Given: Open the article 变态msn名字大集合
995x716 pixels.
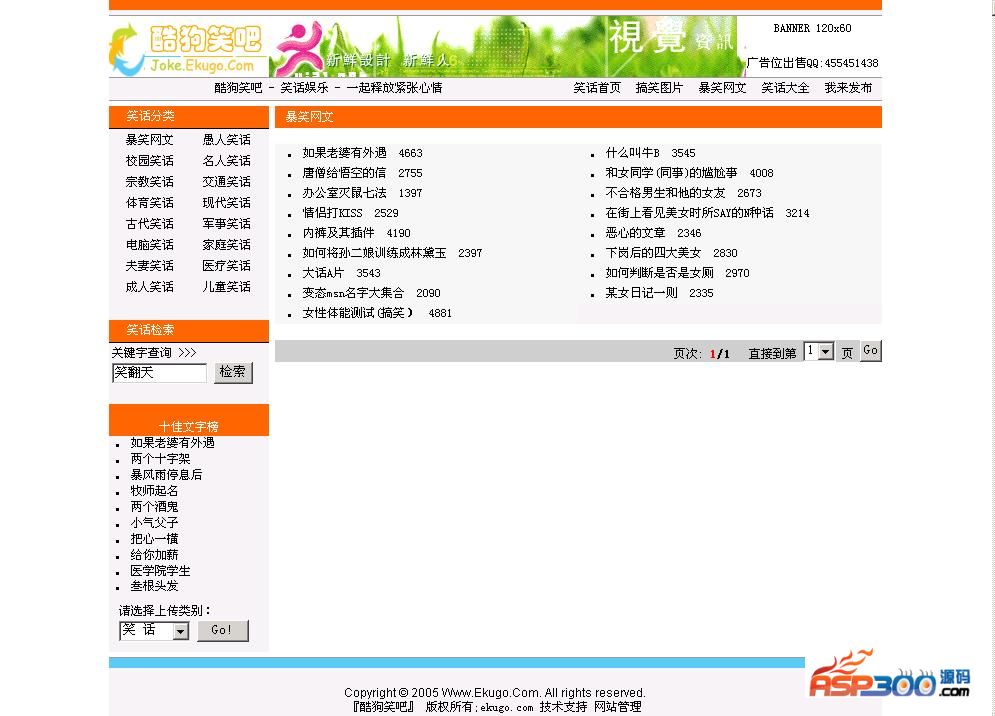Looking at the screenshot, I should tap(353, 293).
